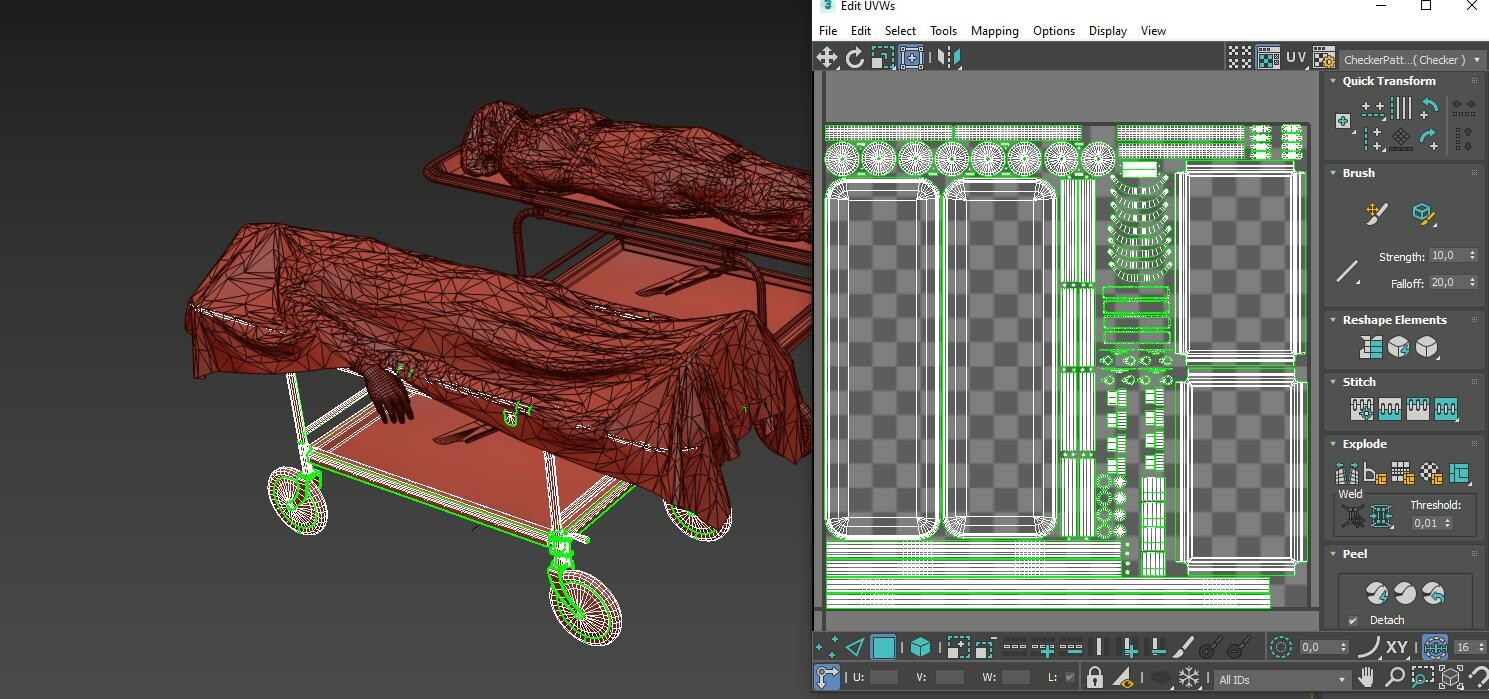
Task: Toggle the L lock checkbox beside W field
Action: coord(1070,678)
